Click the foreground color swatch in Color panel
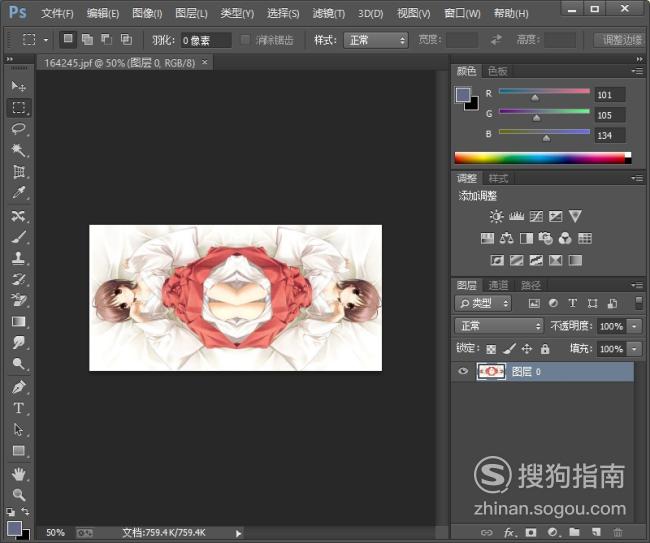 tap(463, 95)
